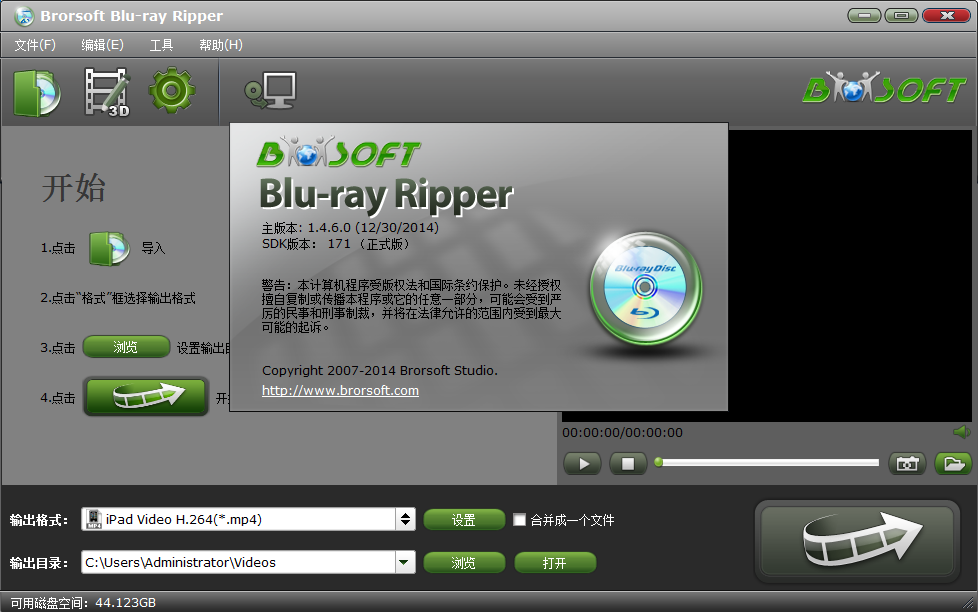This screenshot has width=978, height=612.
Task: Click the load disc icon in toolbar
Action: point(37,92)
